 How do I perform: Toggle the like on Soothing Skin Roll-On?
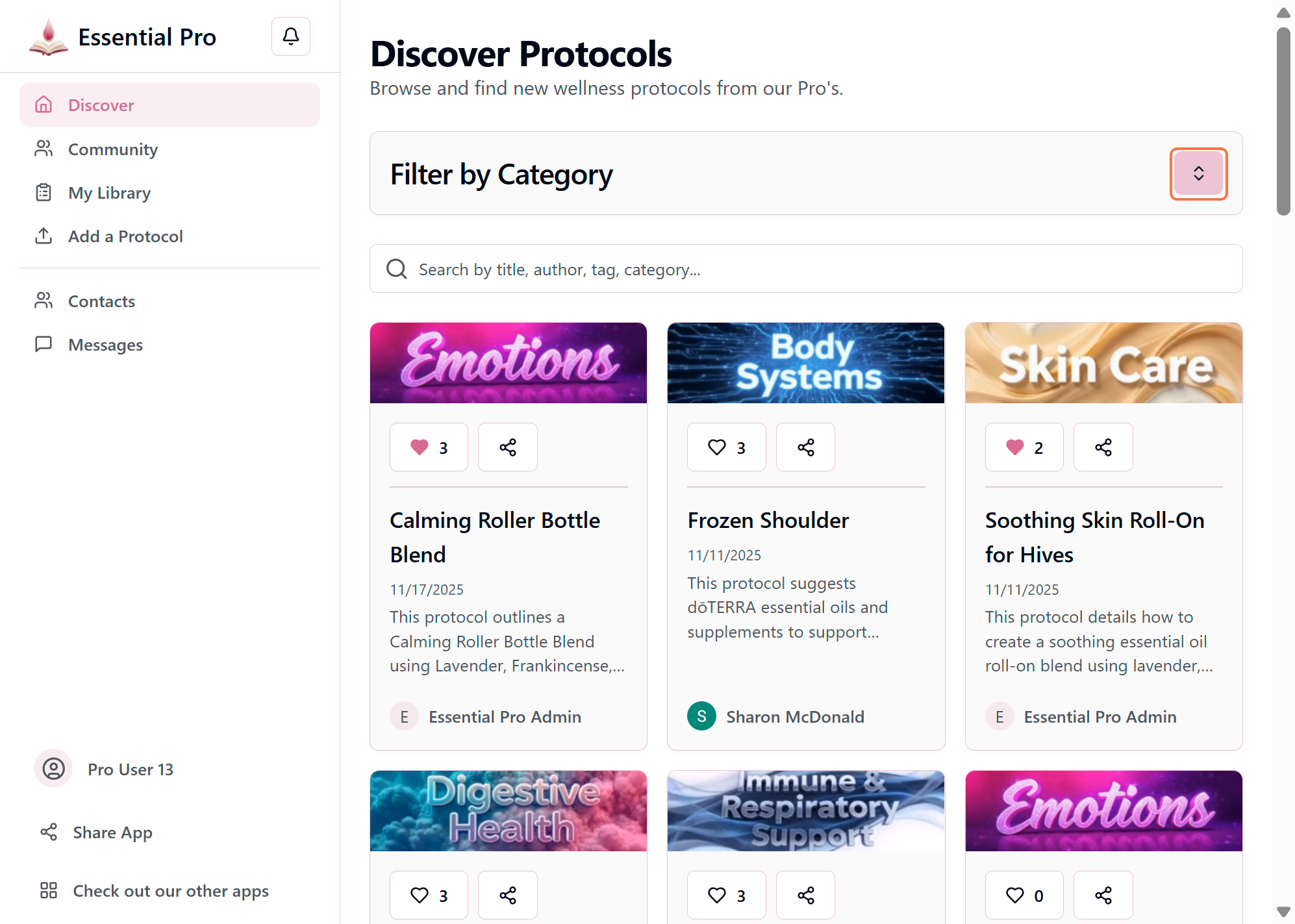coord(1024,447)
